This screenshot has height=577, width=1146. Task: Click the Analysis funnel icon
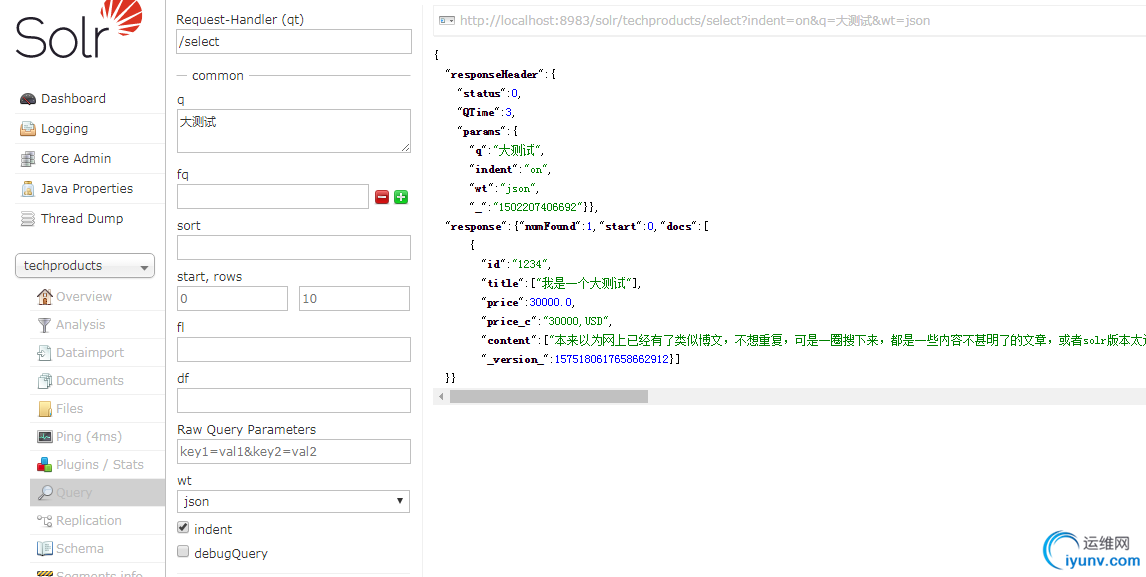[45, 325]
